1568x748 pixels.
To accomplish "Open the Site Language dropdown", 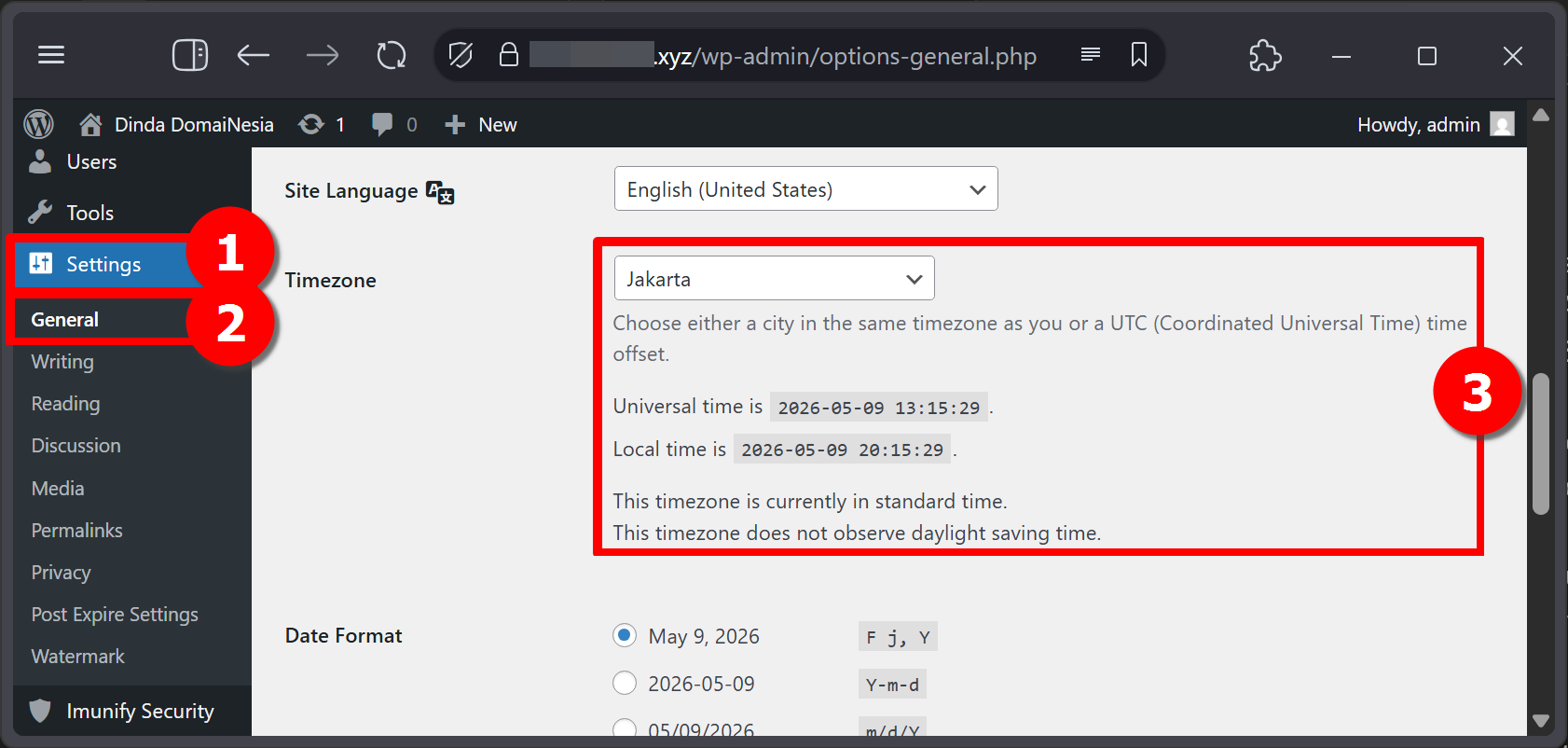I will point(806,188).
